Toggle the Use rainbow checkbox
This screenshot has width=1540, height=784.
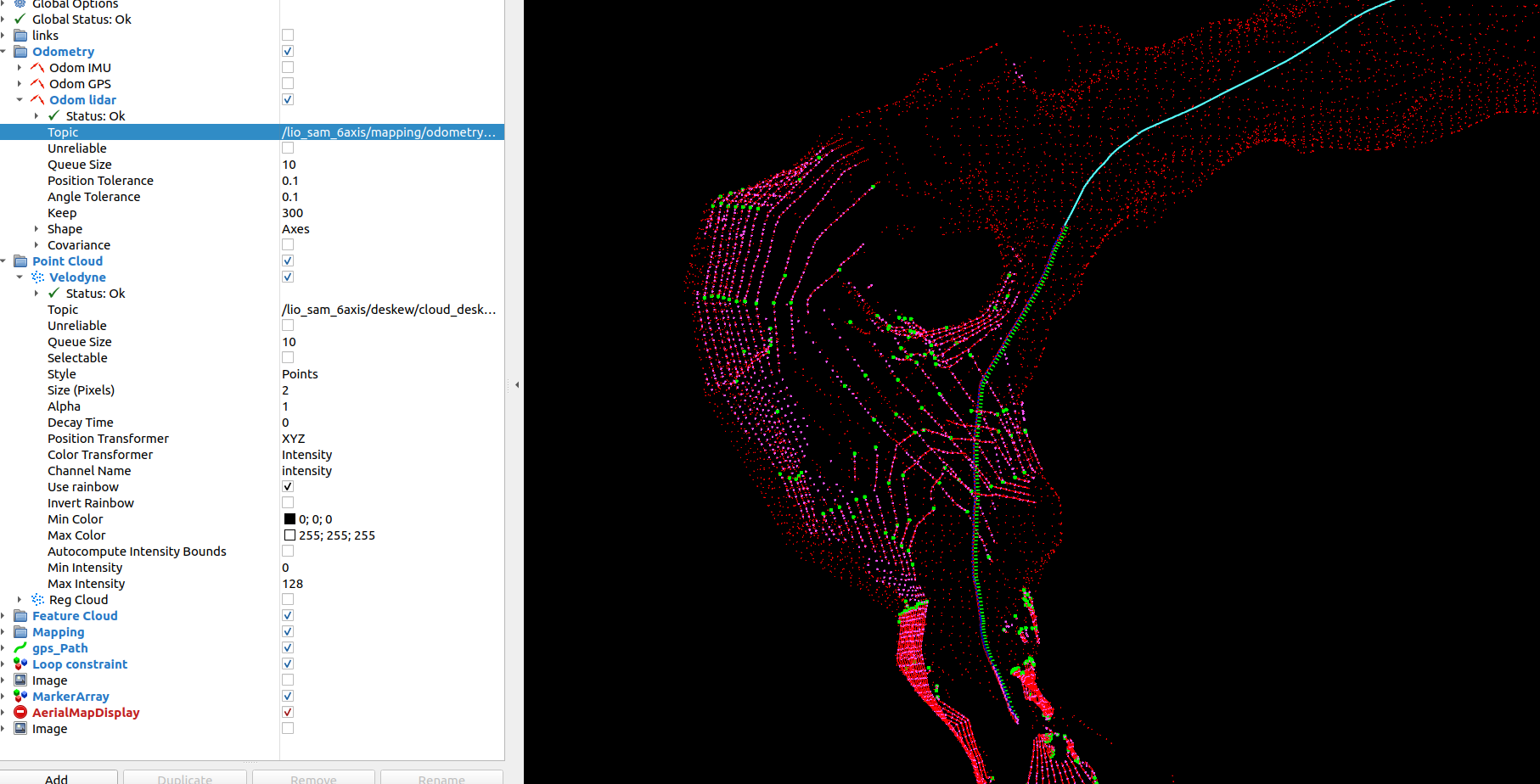[288, 486]
